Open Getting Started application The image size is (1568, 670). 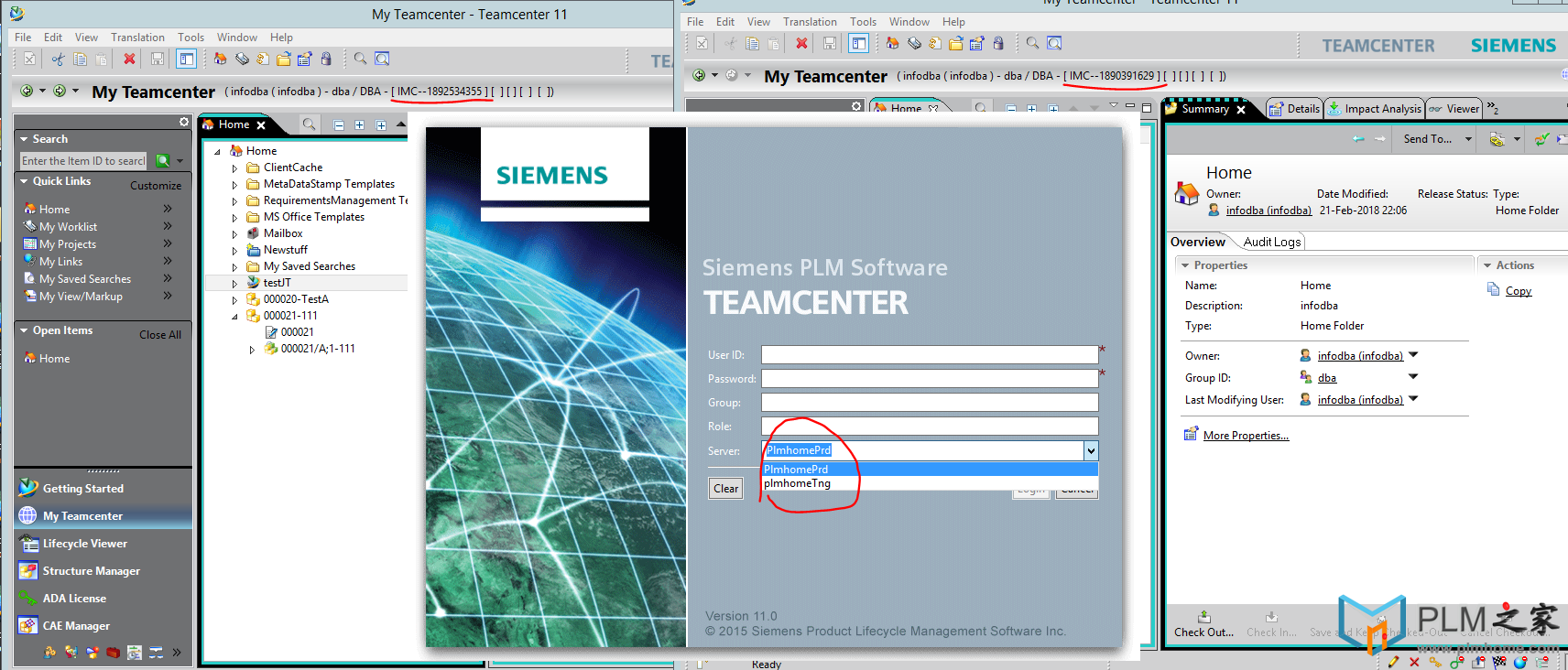(83, 489)
